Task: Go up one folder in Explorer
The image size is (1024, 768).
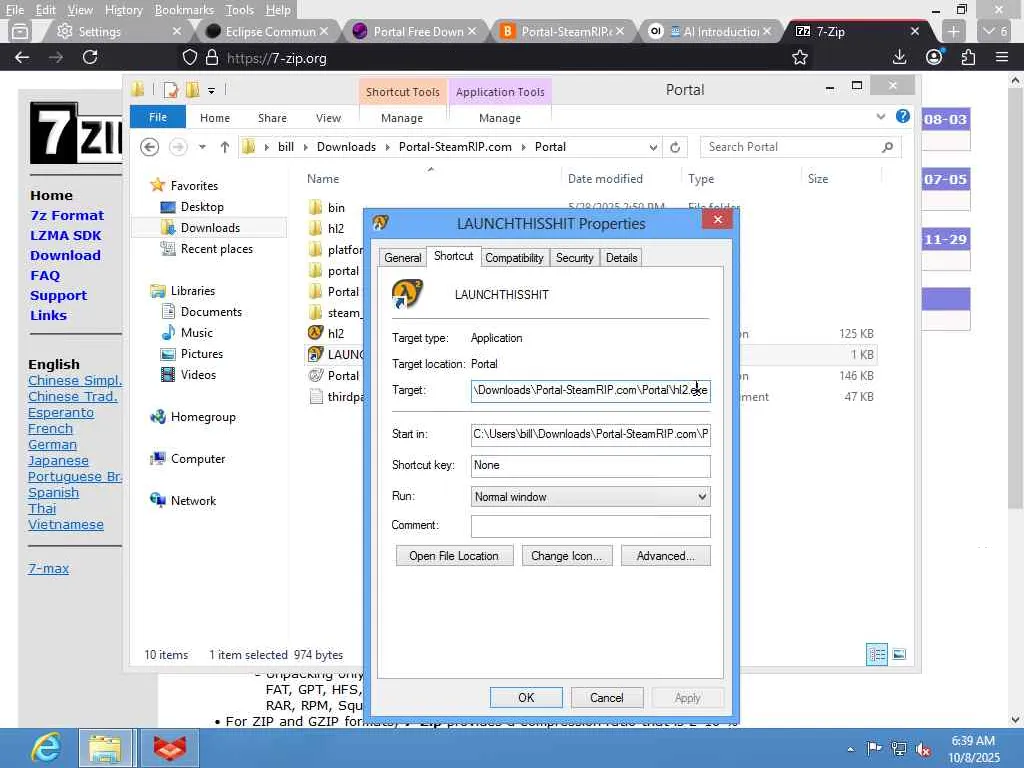Action: click(225, 147)
